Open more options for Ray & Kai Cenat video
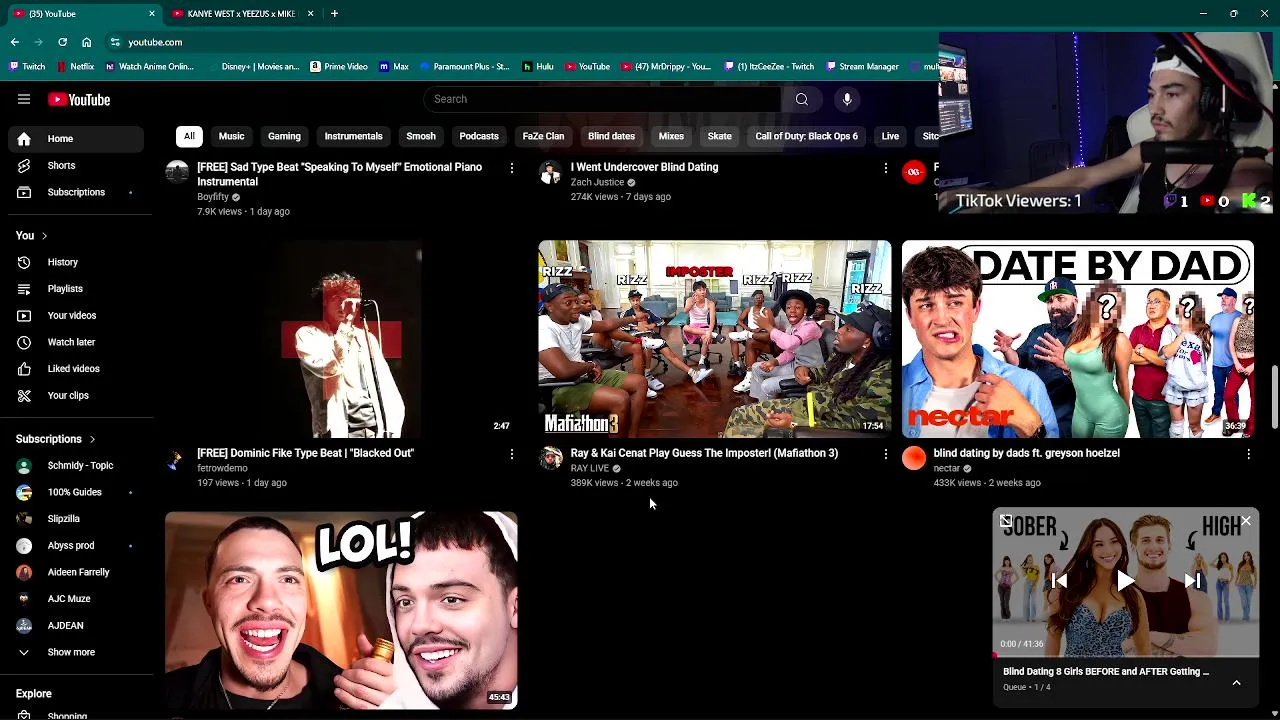The image size is (1280, 720). (x=885, y=454)
